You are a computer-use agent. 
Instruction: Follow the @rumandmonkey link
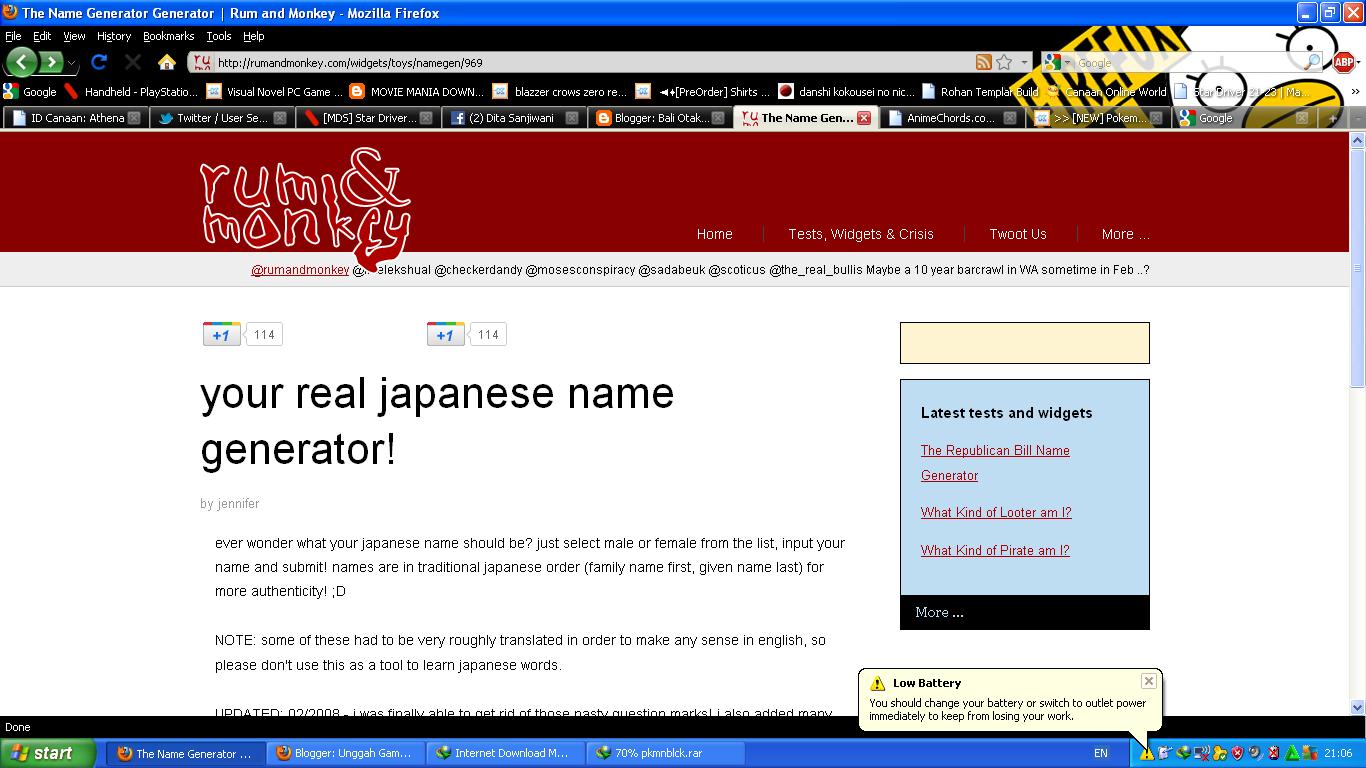pos(299,269)
